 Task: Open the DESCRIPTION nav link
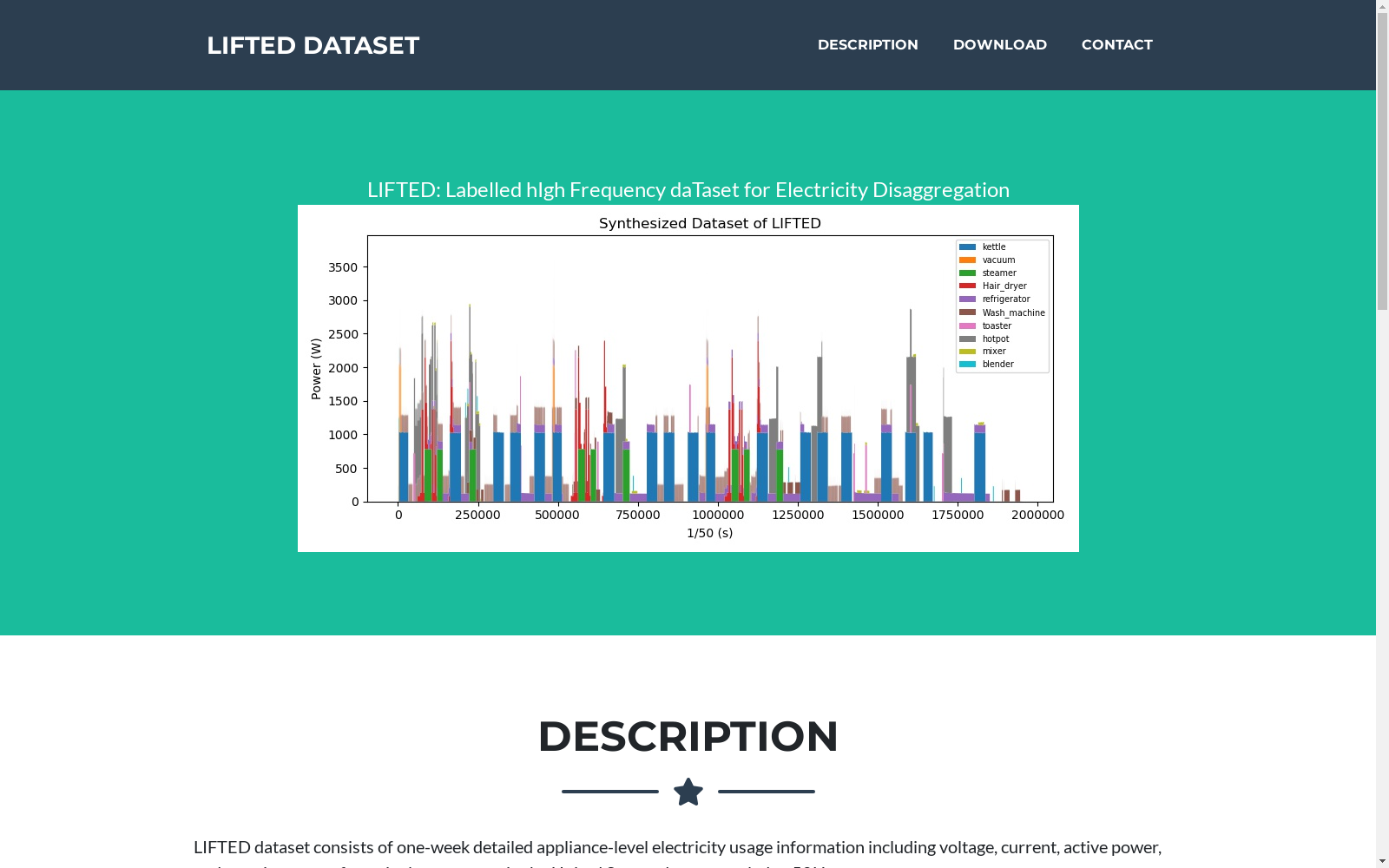[x=867, y=45]
